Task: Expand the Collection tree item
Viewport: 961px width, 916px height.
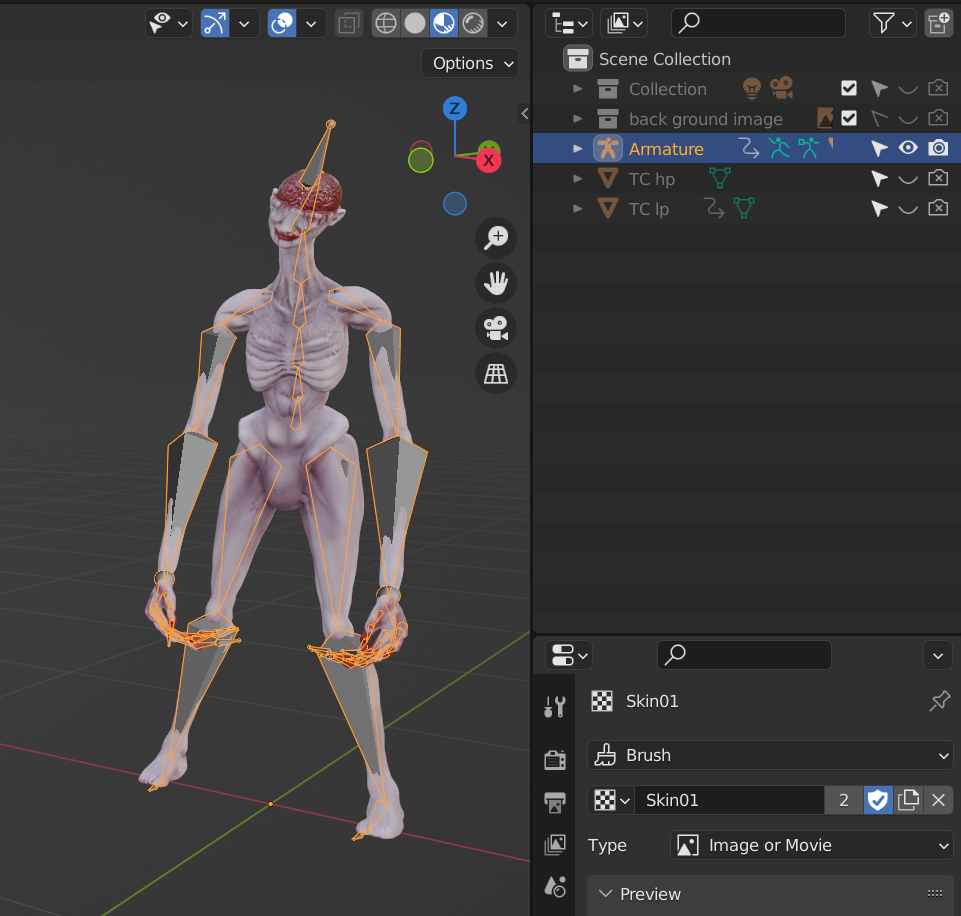Action: 577,89
